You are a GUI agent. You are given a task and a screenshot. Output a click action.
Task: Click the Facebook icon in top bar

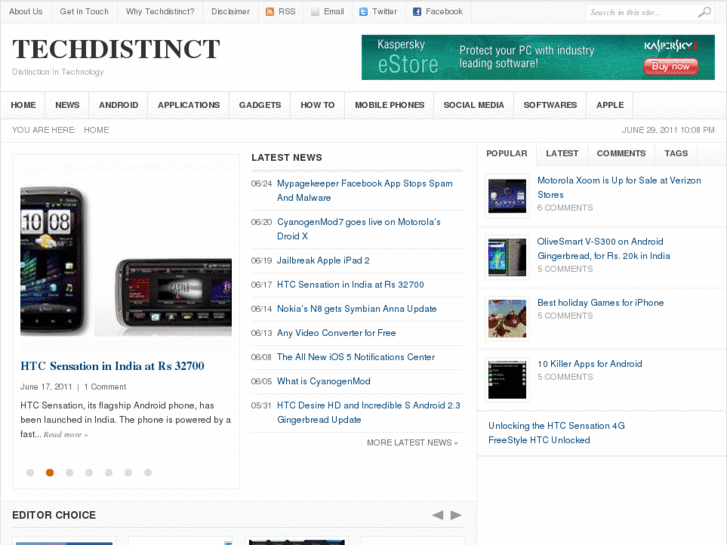(417, 12)
